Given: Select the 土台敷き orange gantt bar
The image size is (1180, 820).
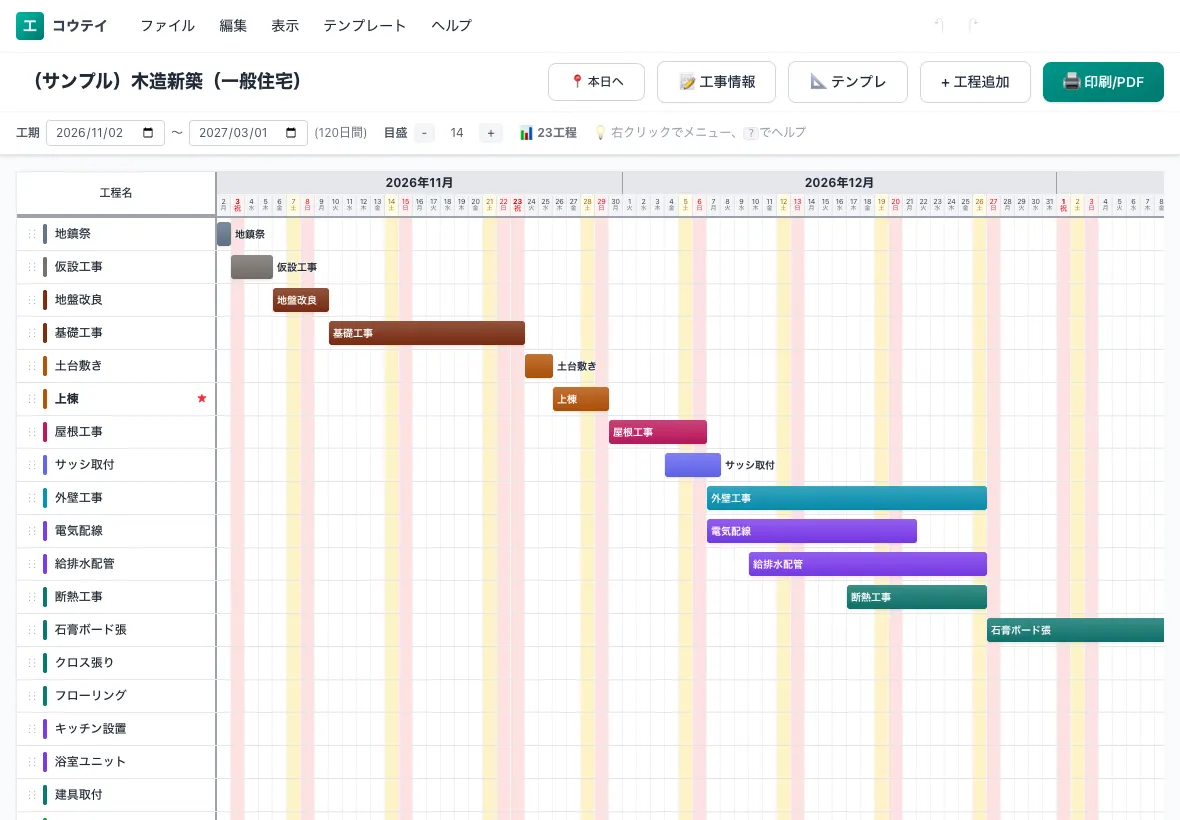Looking at the screenshot, I should click(539, 366).
